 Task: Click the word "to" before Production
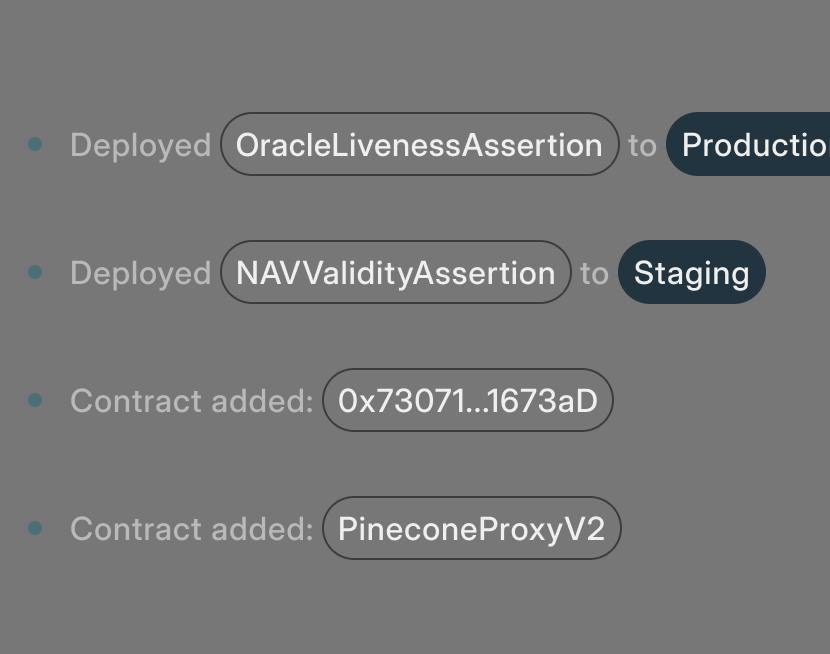[x=642, y=145]
